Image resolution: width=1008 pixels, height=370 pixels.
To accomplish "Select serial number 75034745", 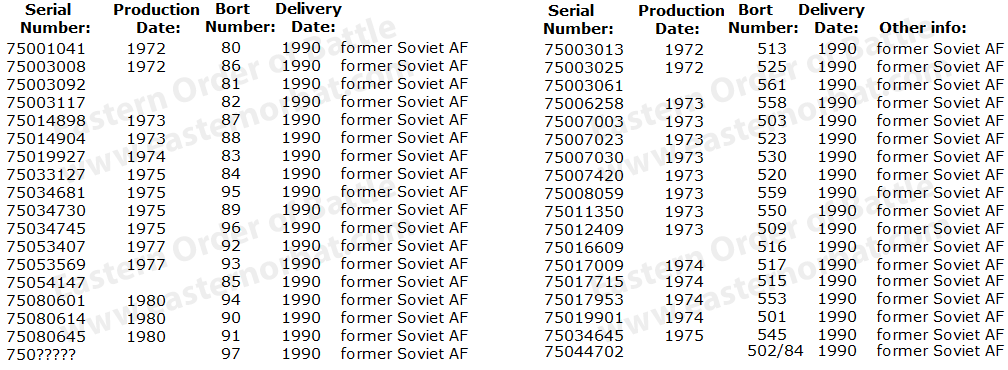I will [46, 229].
